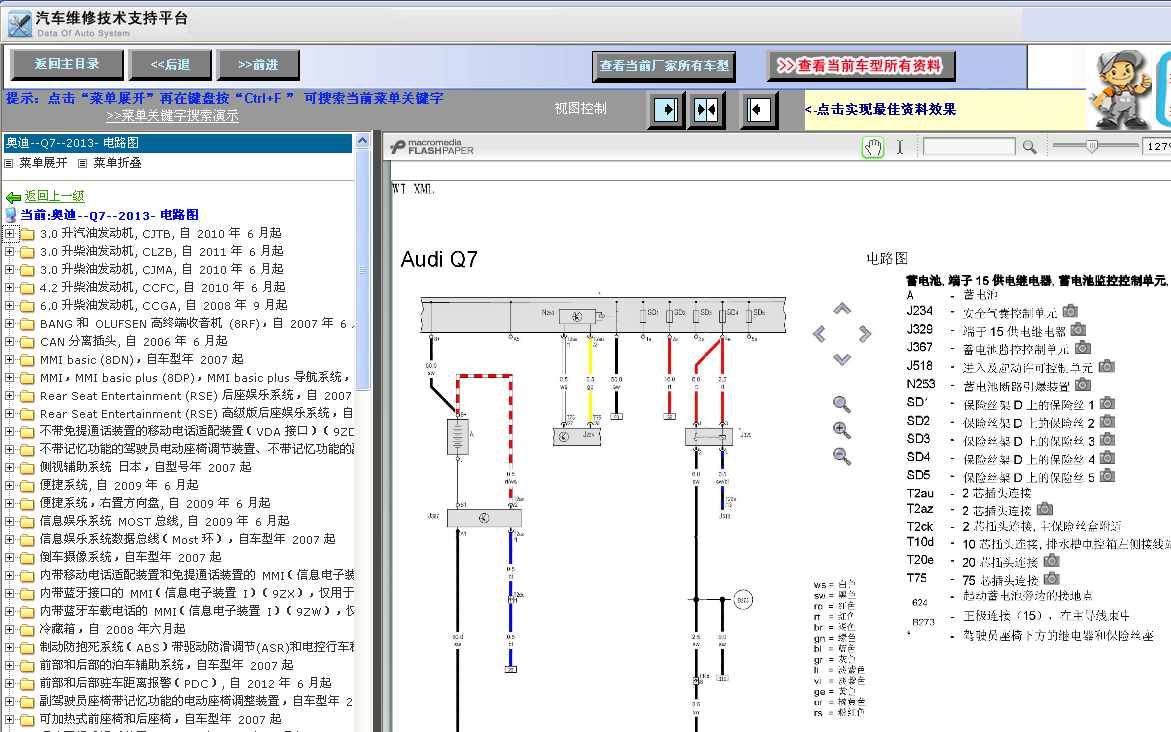Image resolution: width=1171 pixels, height=732 pixels.
Task: Select the text selection cursor tool
Action: pos(899,147)
